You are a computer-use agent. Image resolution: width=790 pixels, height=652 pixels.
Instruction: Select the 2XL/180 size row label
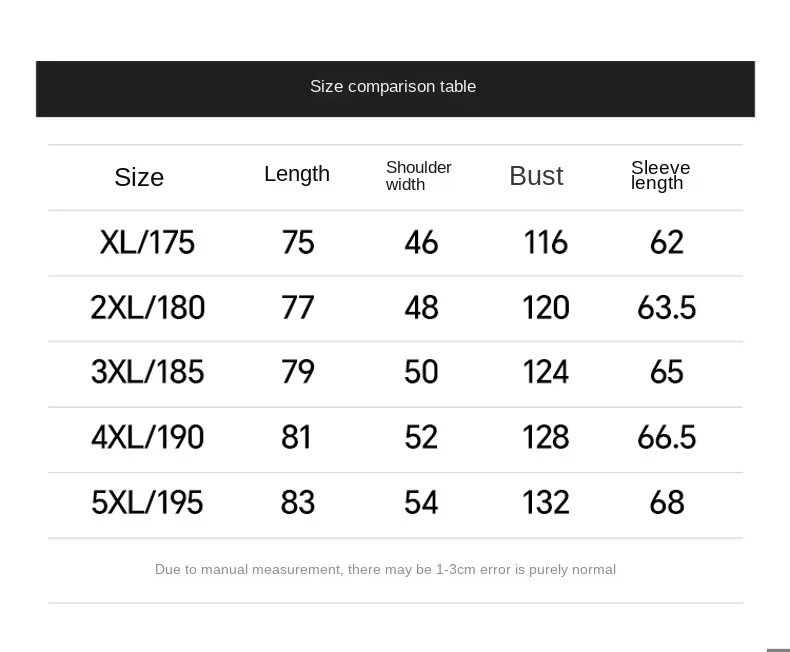(x=147, y=308)
